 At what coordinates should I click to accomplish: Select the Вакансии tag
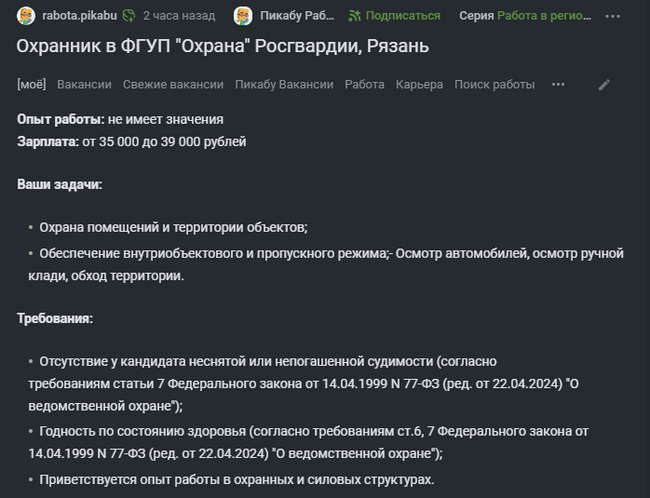[84, 85]
